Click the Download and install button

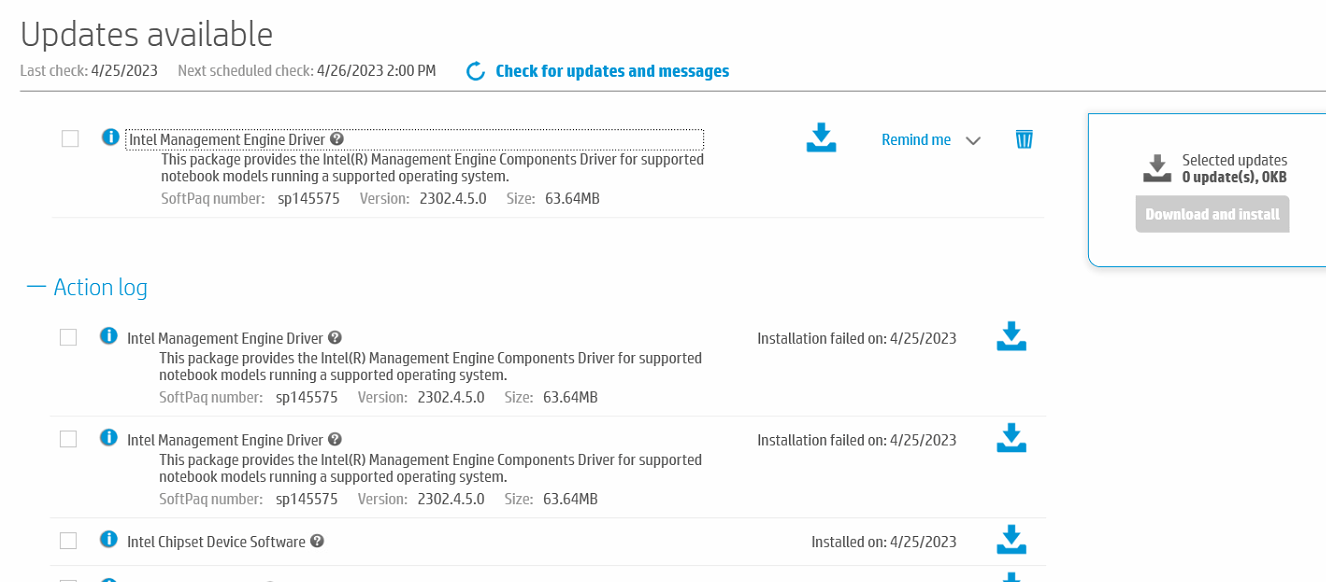tap(1212, 214)
